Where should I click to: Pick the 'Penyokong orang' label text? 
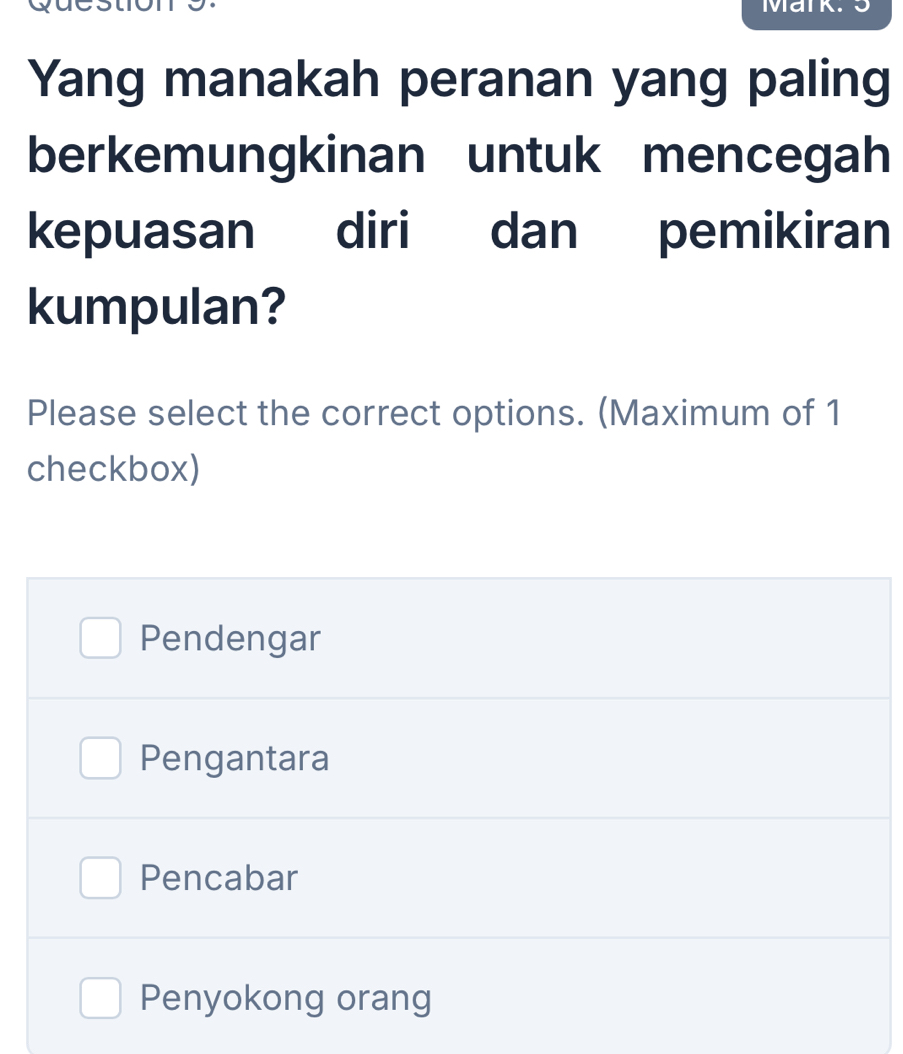[286, 998]
